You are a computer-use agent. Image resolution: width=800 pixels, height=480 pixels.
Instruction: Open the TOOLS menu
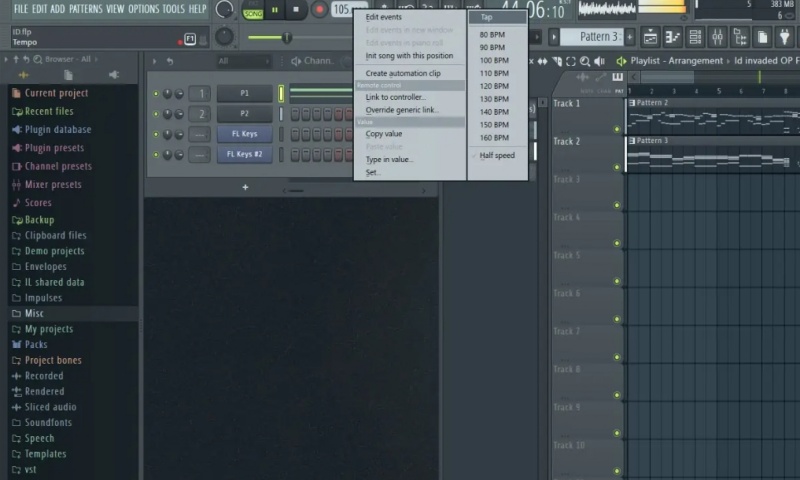(x=173, y=9)
